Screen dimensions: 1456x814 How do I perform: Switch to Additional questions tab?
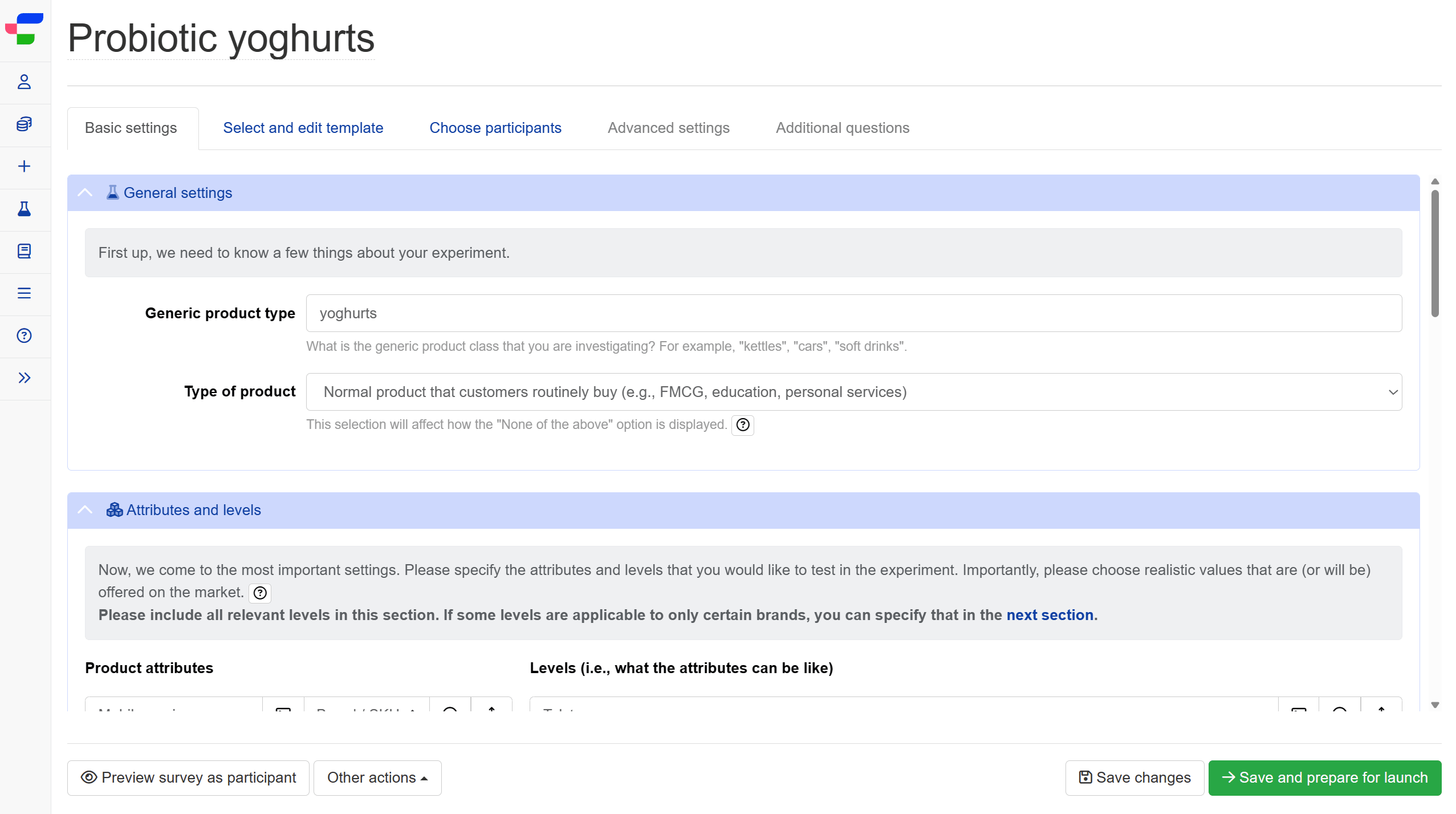843,128
